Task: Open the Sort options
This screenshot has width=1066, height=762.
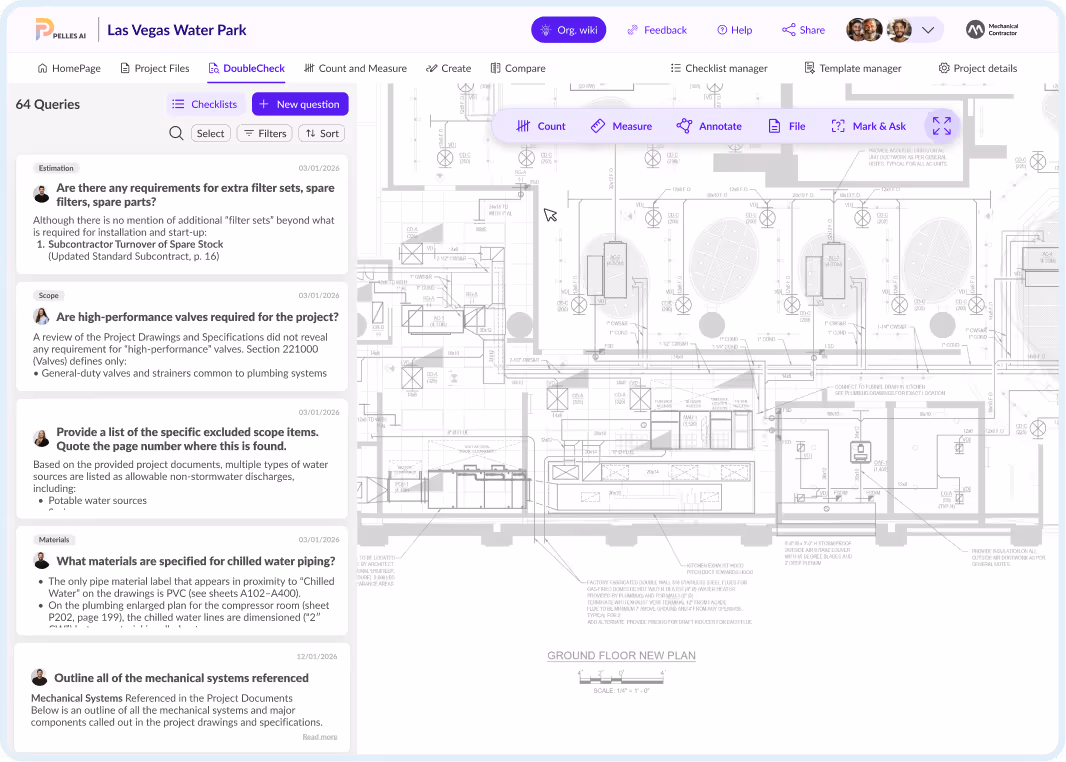Action: click(322, 133)
